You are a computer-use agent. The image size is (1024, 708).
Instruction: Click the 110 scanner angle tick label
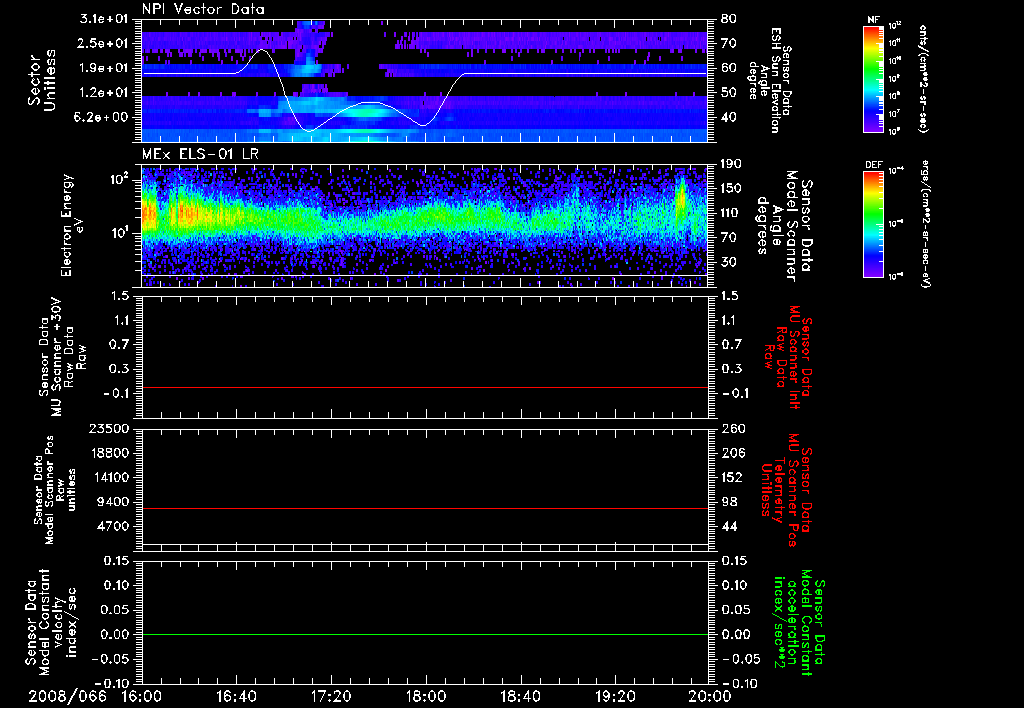[x=733, y=213]
